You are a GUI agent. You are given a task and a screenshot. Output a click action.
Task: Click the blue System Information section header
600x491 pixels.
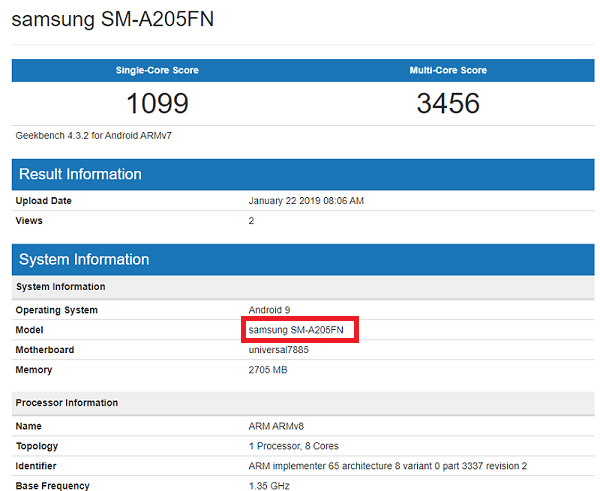(84, 260)
